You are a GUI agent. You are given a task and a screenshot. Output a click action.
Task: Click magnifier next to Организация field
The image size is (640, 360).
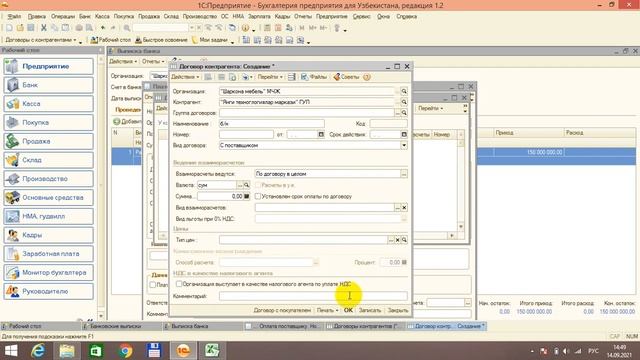coord(404,91)
